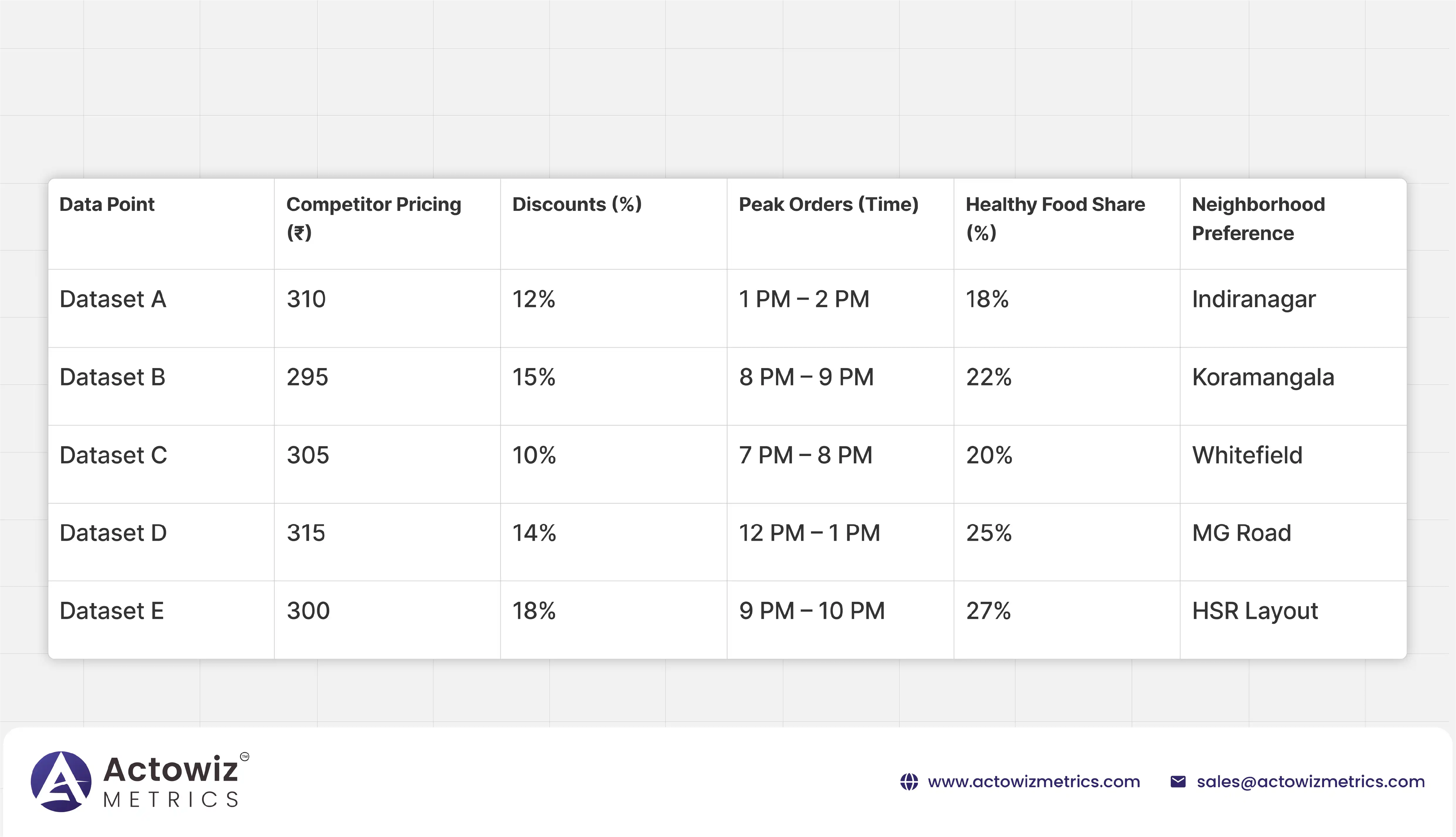
Task: Select the 305 pricing cell for Dataset C
Action: pos(307,455)
